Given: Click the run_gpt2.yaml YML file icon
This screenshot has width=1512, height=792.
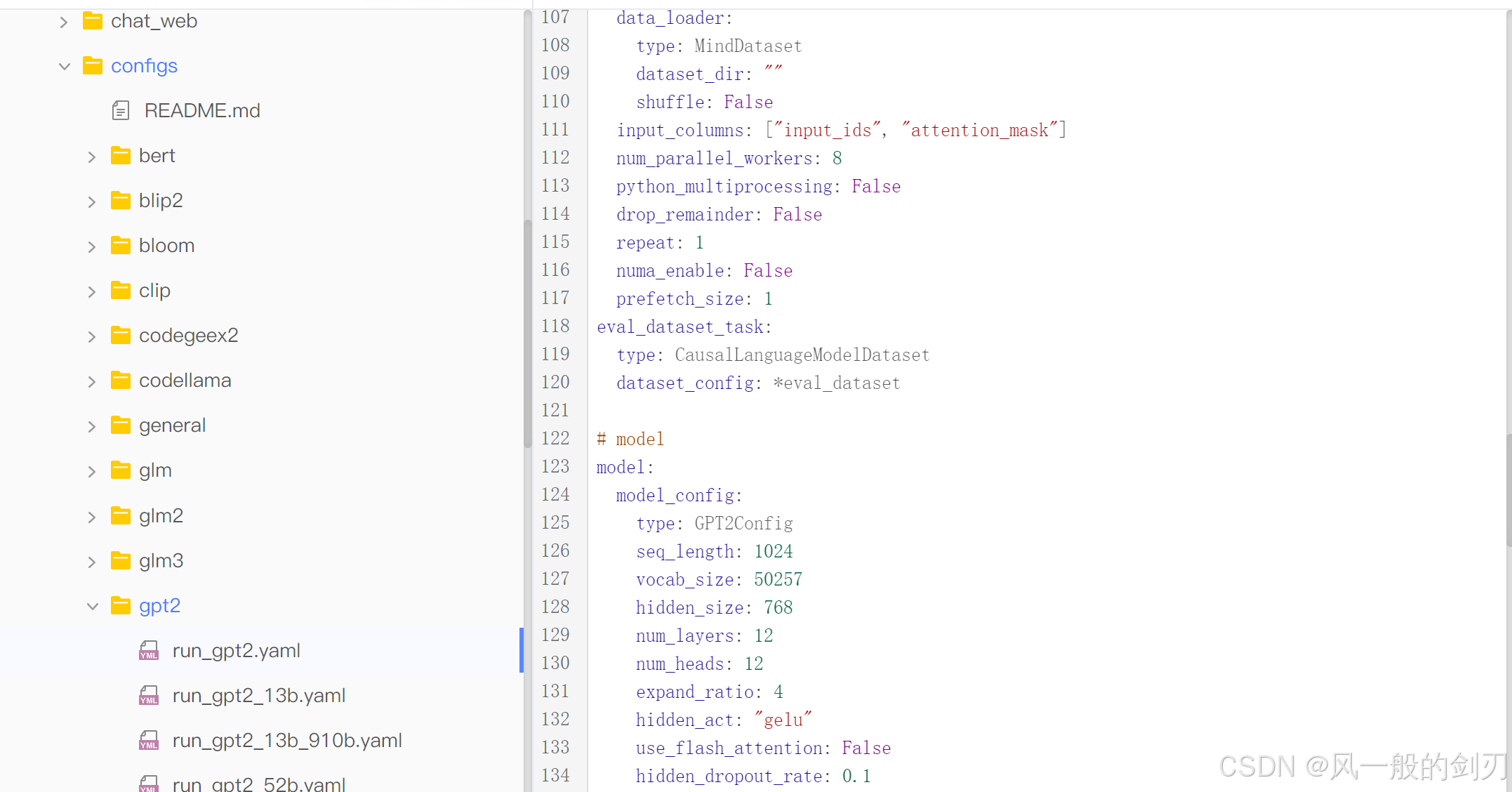Looking at the screenshot, I should (149, 651).
